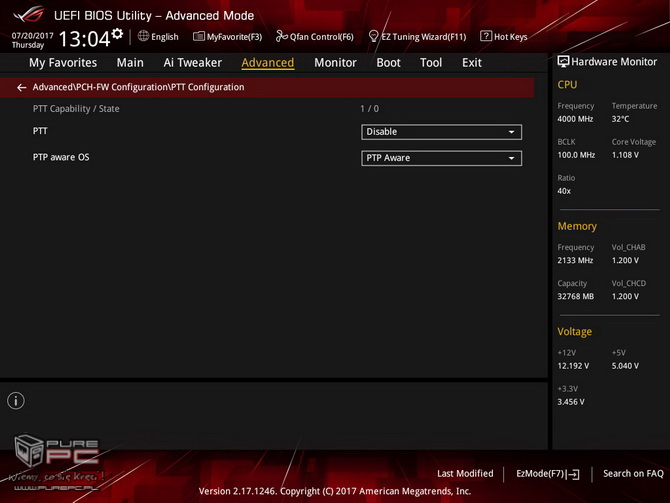Open the Exit tab

pos(472,63)
